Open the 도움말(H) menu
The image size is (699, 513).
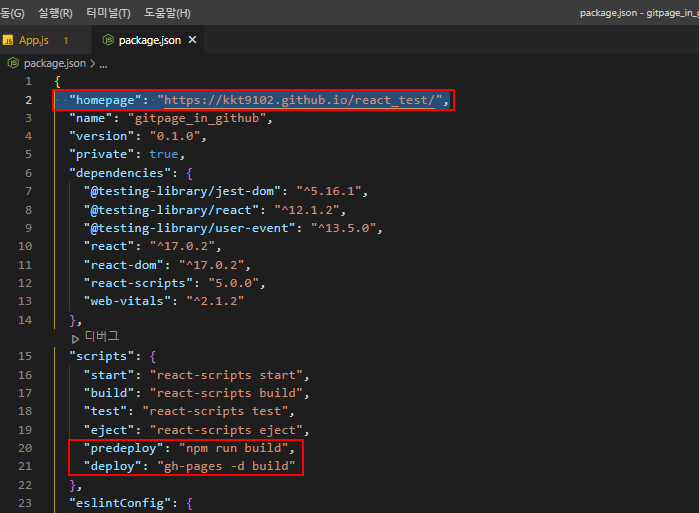tap(167, 13)
